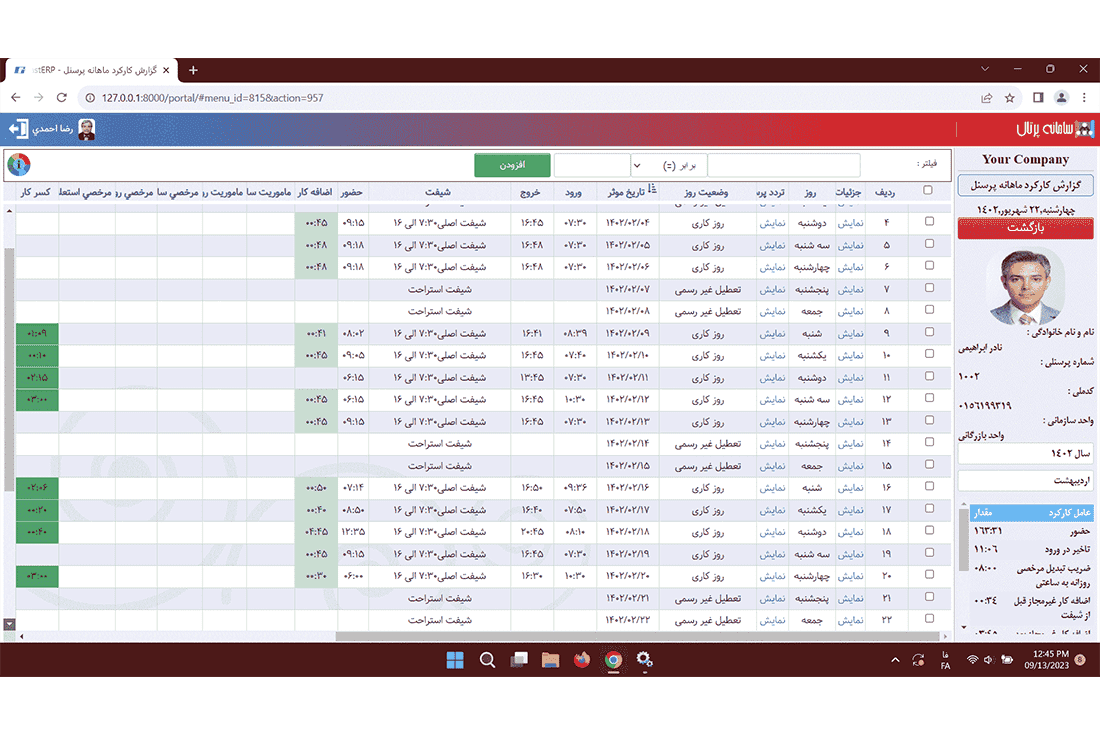Click the browser reload icon

click(x=62, y=98)
